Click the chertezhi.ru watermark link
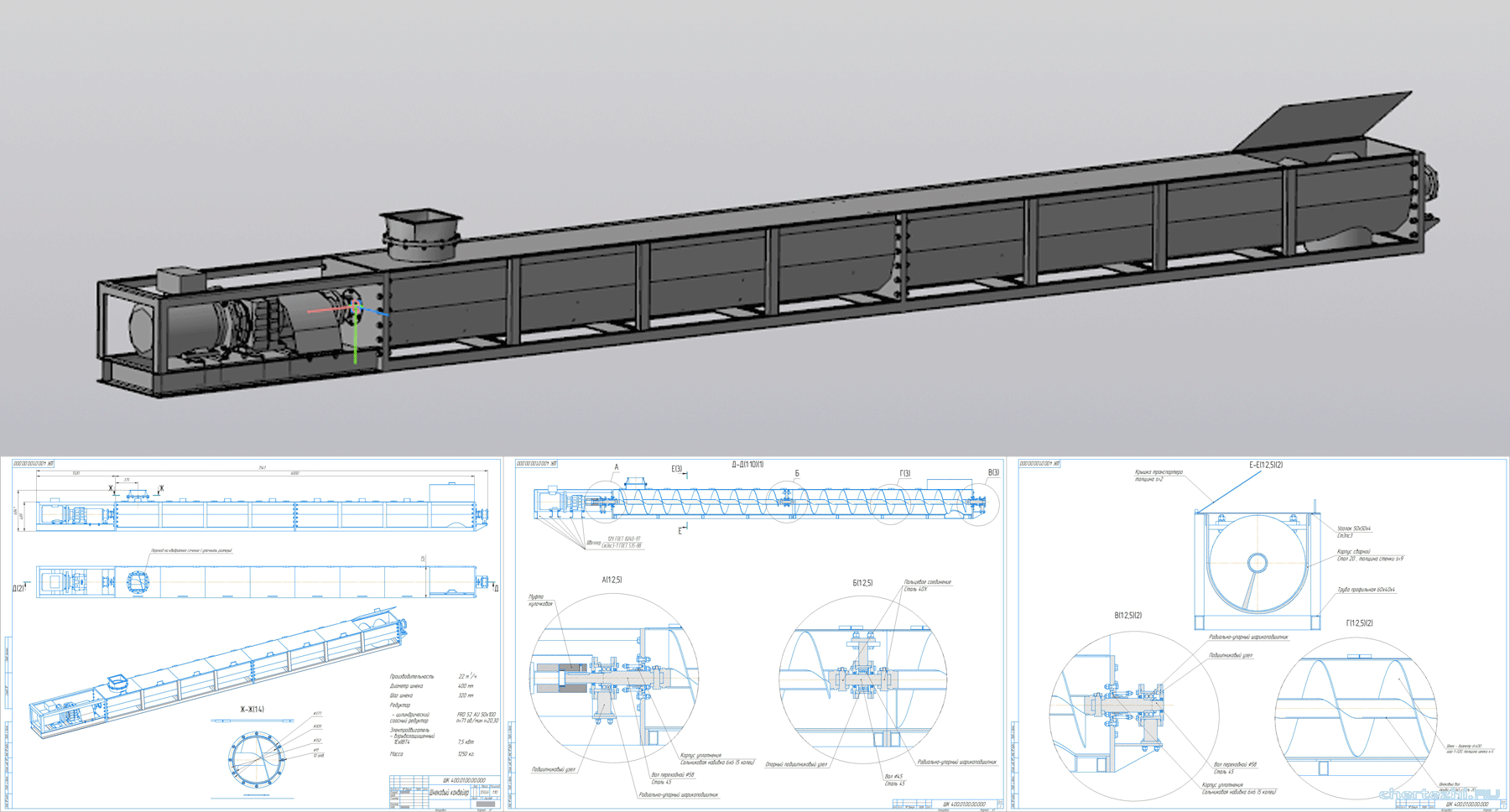1510x812 pixels. pos(1439,794)
